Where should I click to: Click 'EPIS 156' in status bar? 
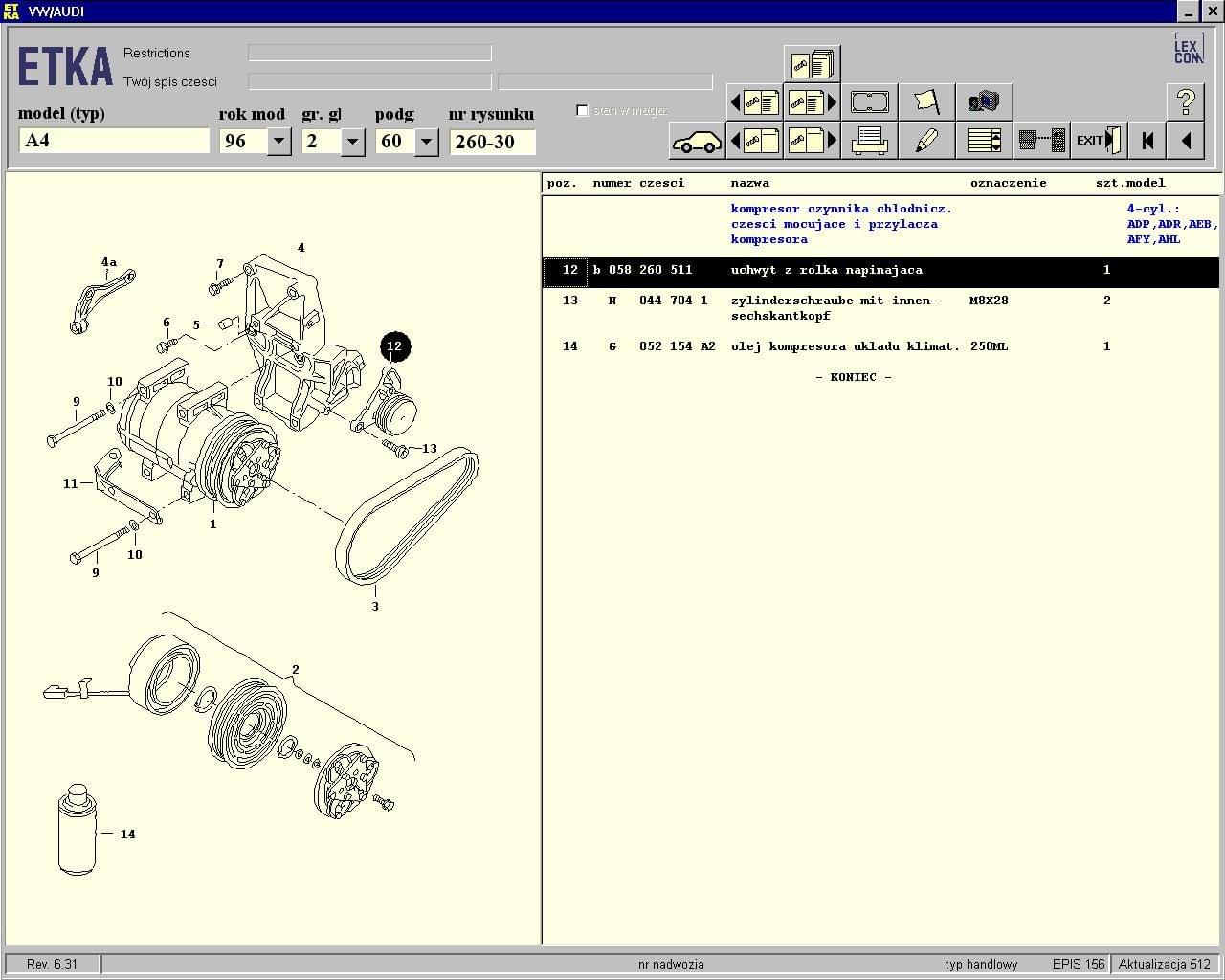click(1079, 964)
